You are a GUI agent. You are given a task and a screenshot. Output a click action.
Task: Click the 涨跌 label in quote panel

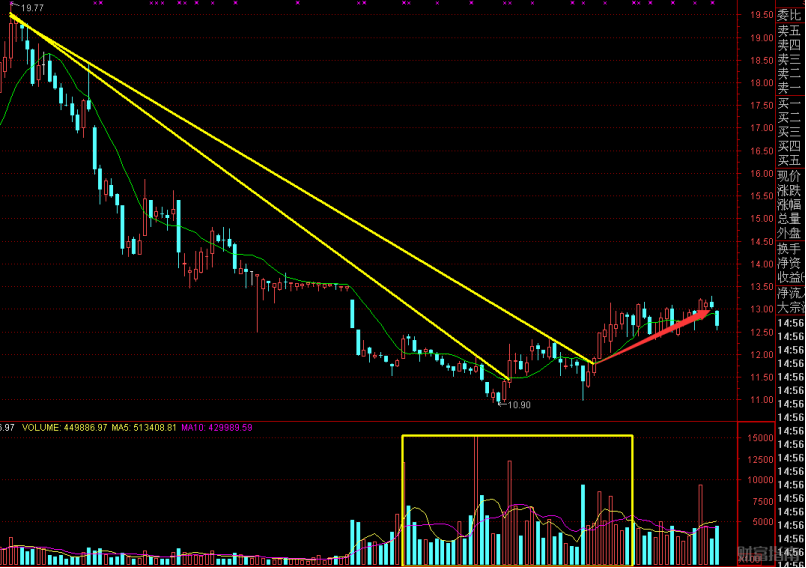789,191
